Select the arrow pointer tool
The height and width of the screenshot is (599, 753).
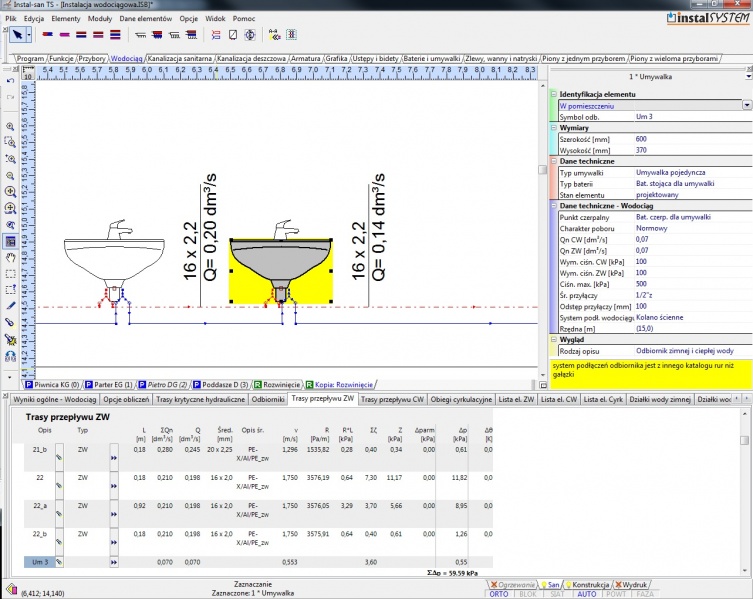click(15, 34)
